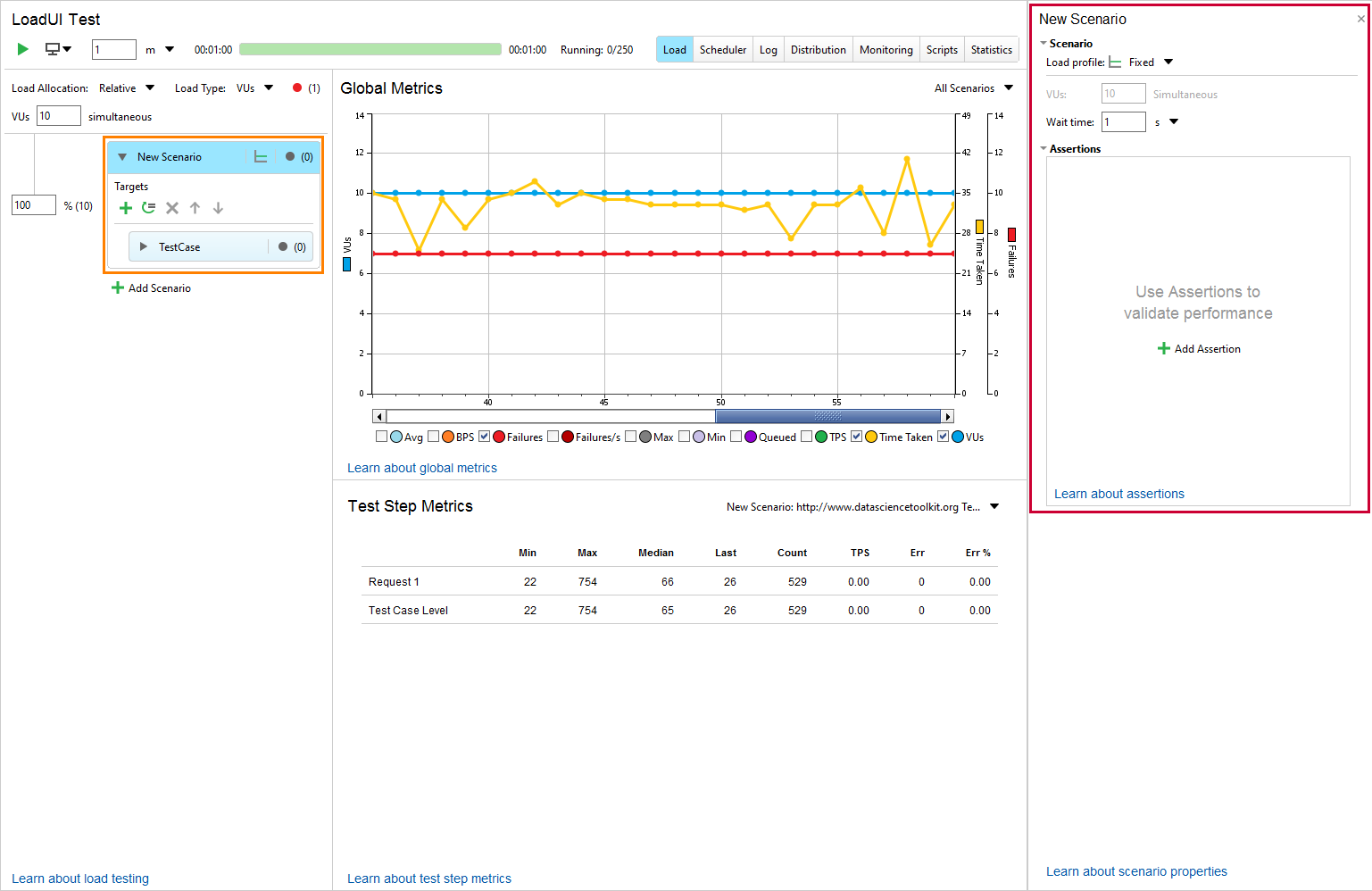Switch to the Distribution tab
The height and width of the screenshot is (891, 1372).
[x=819, y=50]
